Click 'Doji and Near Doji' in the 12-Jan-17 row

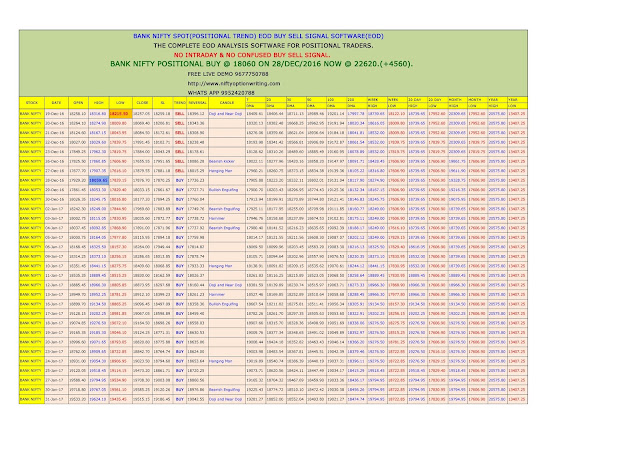pos(226,285)
